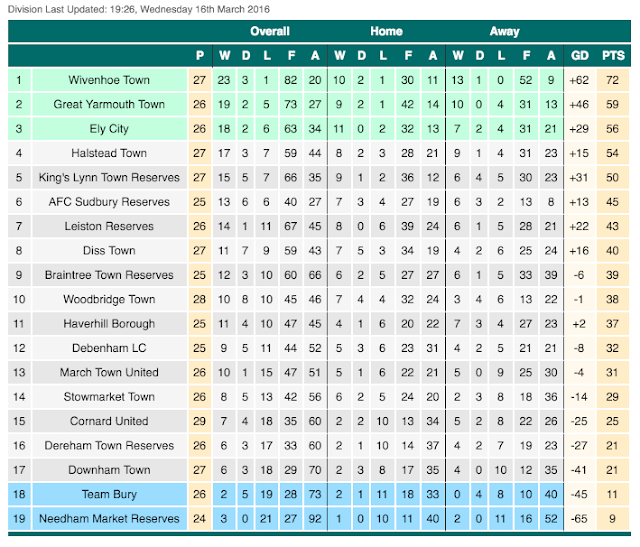Click Diss Town's +16 goal difference
The width and height of the screenshot is (640, 547).
(x=579, y=251)
